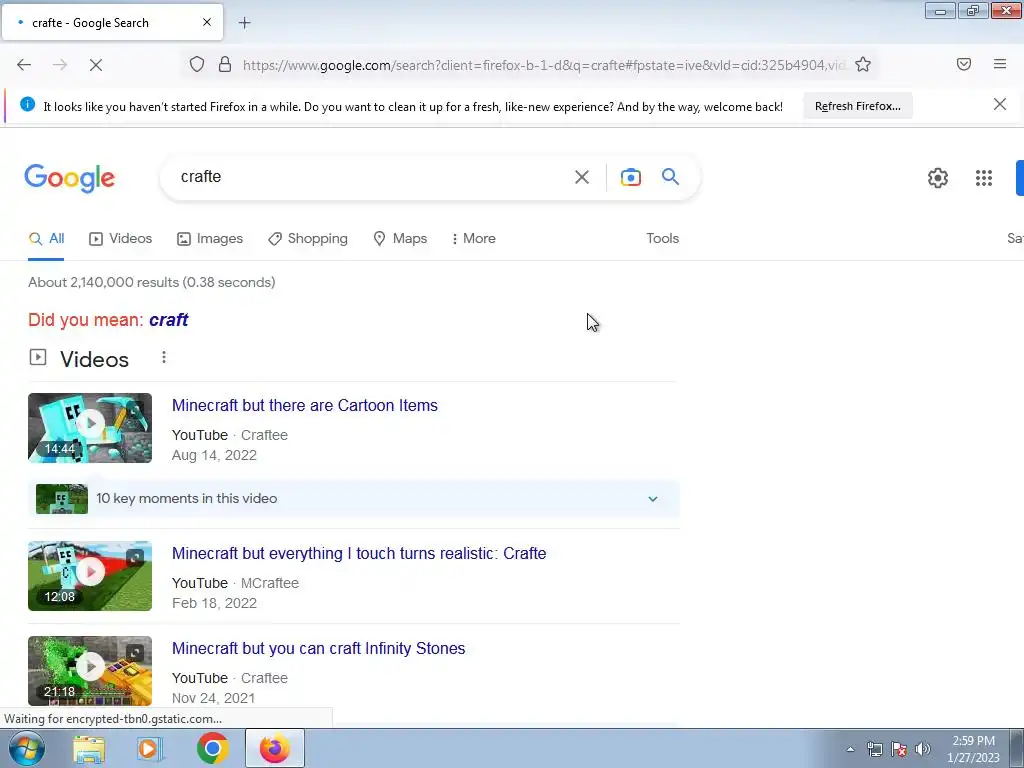Open network status tray icon
Screen dimensions: 1024x768
[874, 750]
